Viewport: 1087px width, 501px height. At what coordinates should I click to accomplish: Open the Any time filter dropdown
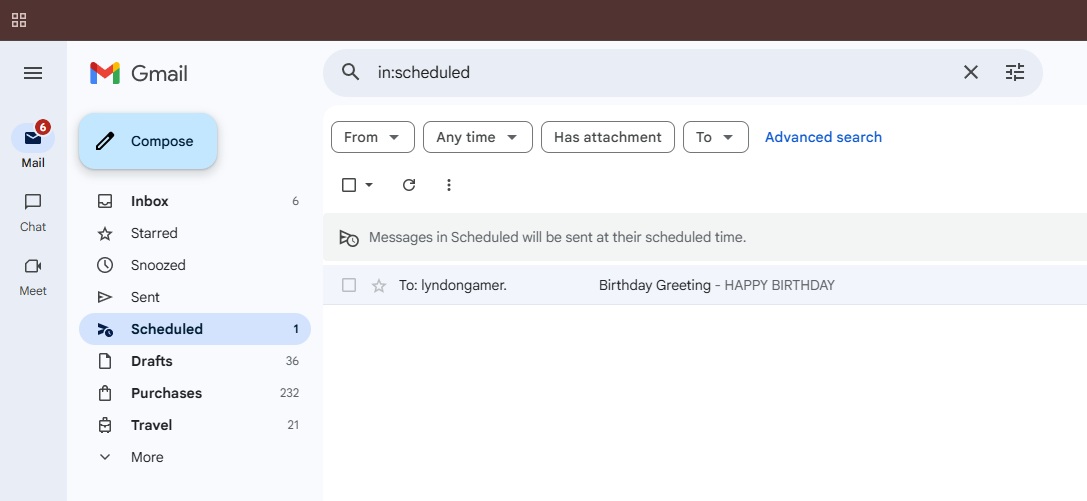[477, 137]
